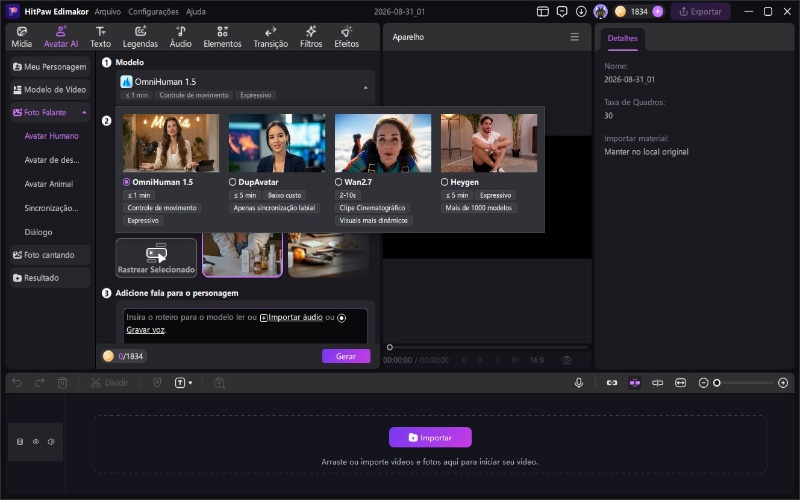Viewport: 800px width, 500px height.
Task: Click the timeline zoom slider handle
Action: (x=717, y=383)
